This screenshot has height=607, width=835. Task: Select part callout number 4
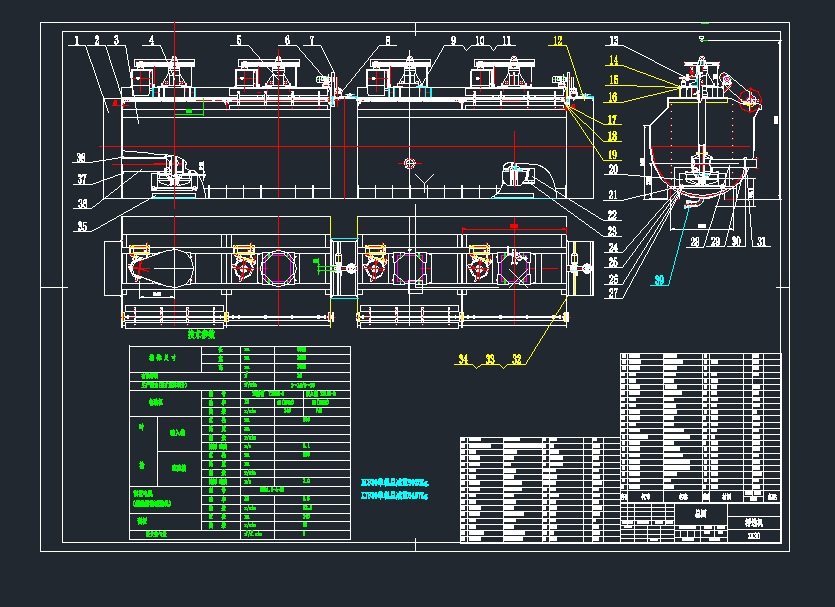tap(152, 41)
